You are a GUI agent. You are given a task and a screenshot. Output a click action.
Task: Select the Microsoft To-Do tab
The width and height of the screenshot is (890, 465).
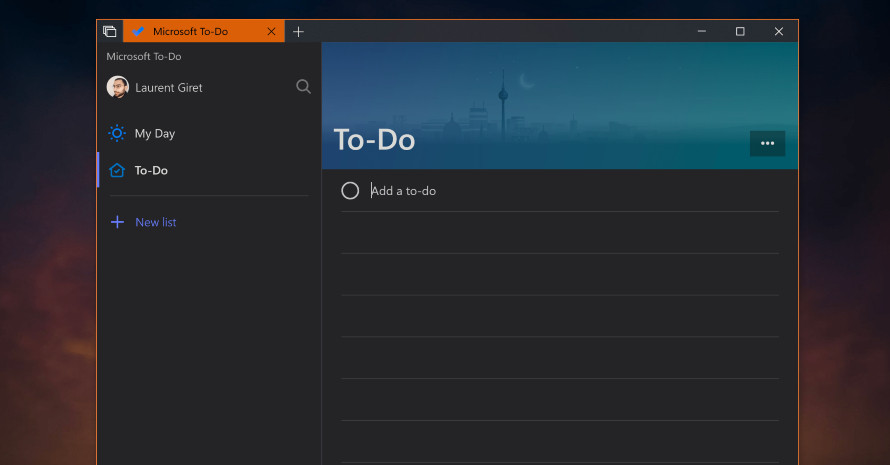(x=203, y=31)
